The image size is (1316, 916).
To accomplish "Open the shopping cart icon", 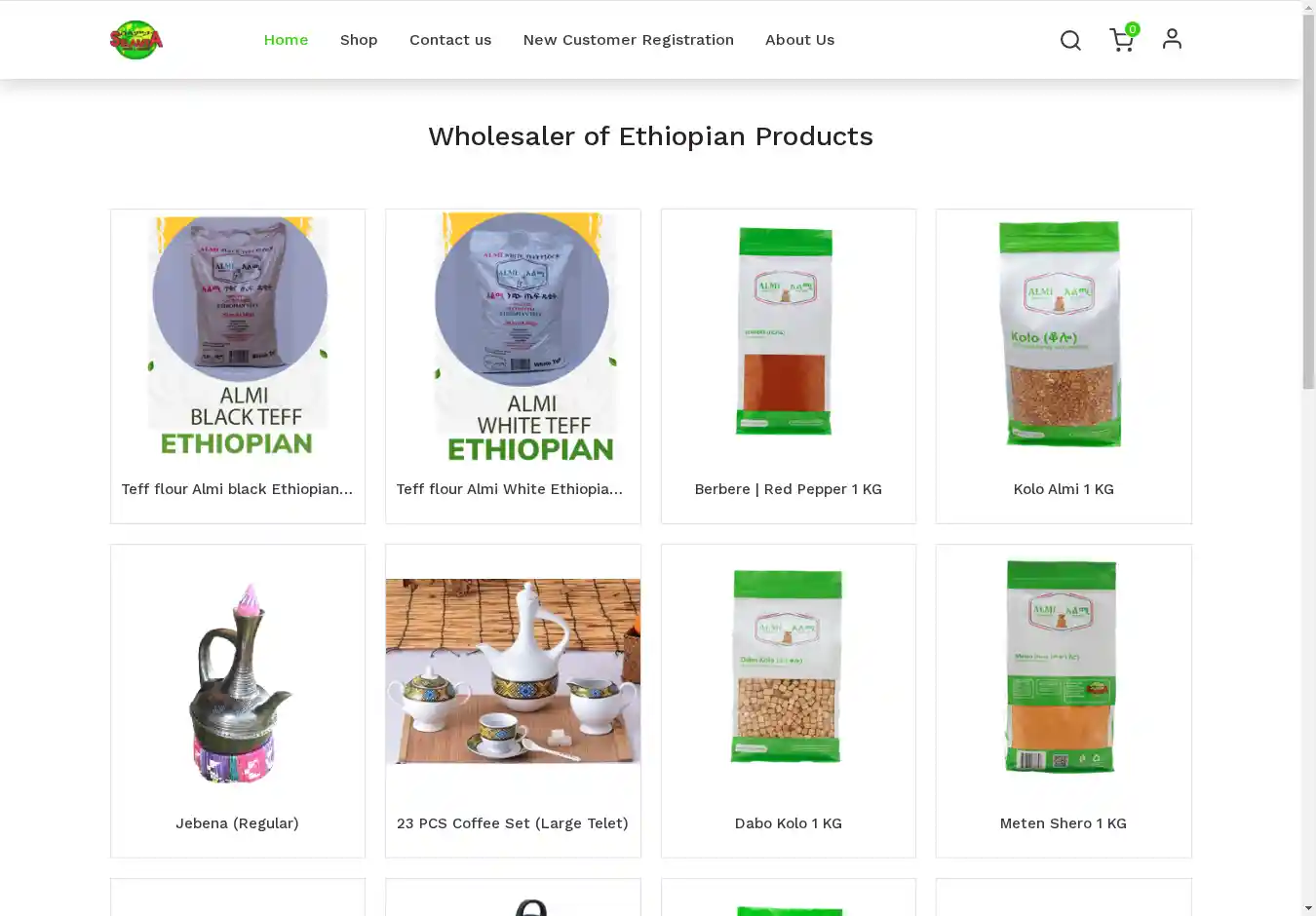I will coord(1121,40).
